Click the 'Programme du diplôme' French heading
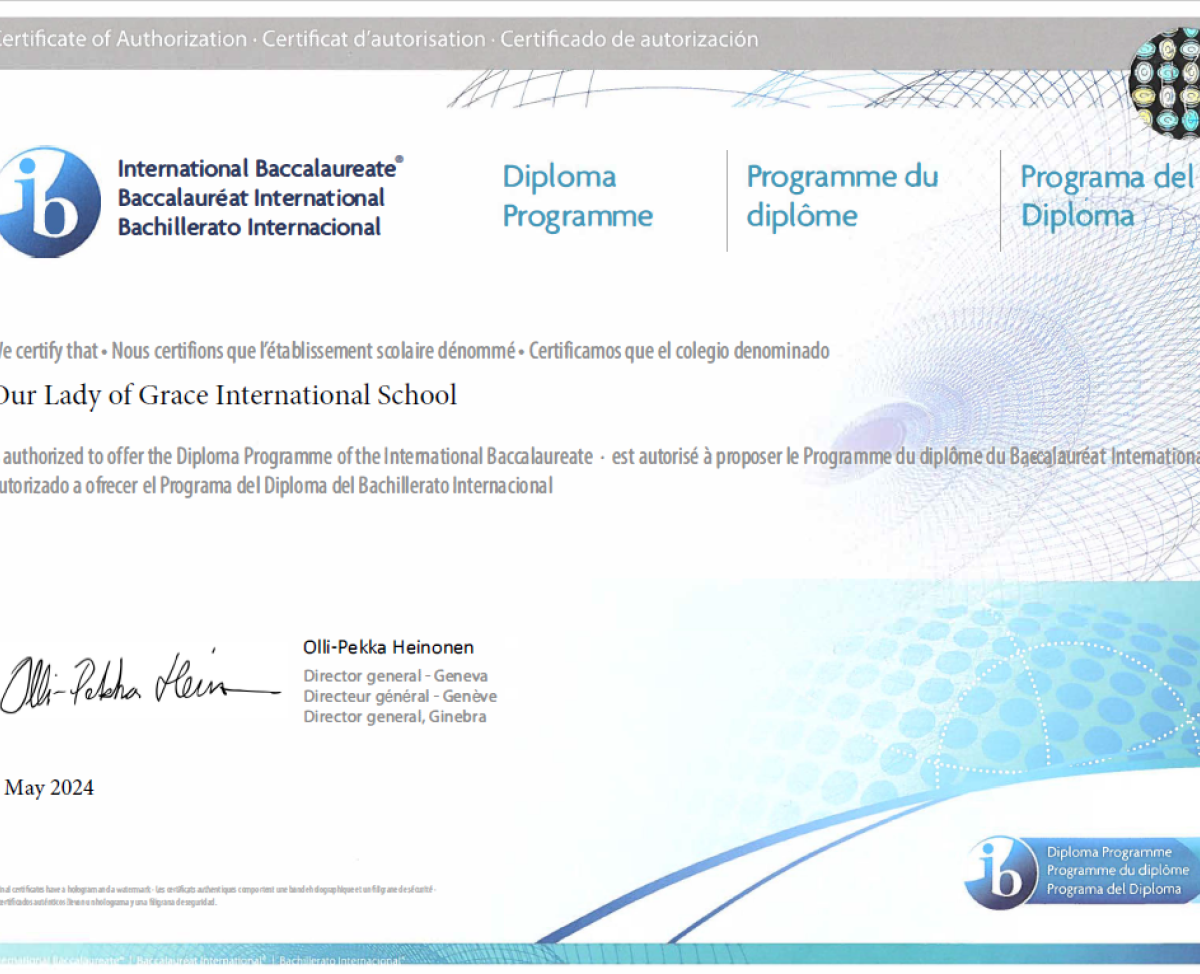The image size is (1200, 974). coord(842,197)
